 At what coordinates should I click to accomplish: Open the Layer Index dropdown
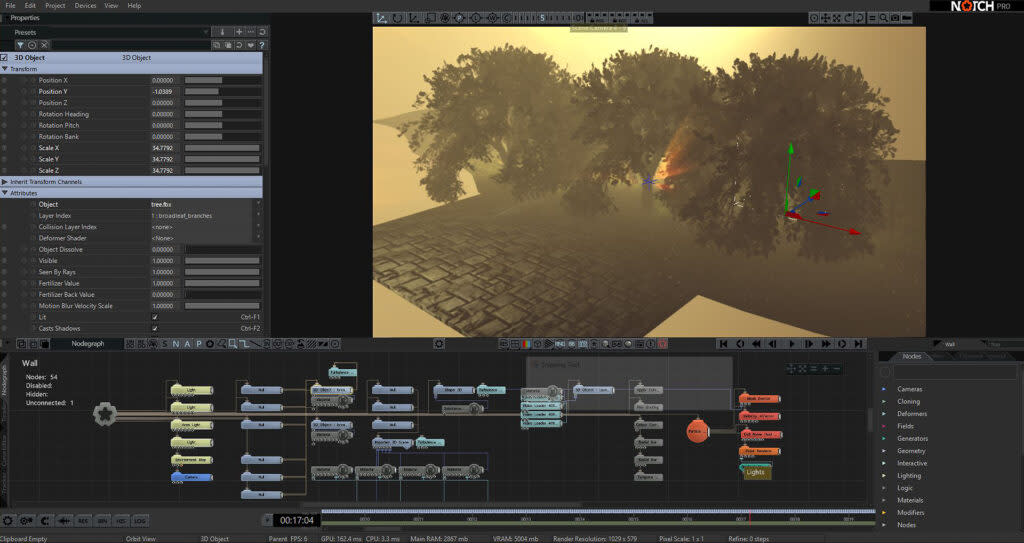[206, 216]
